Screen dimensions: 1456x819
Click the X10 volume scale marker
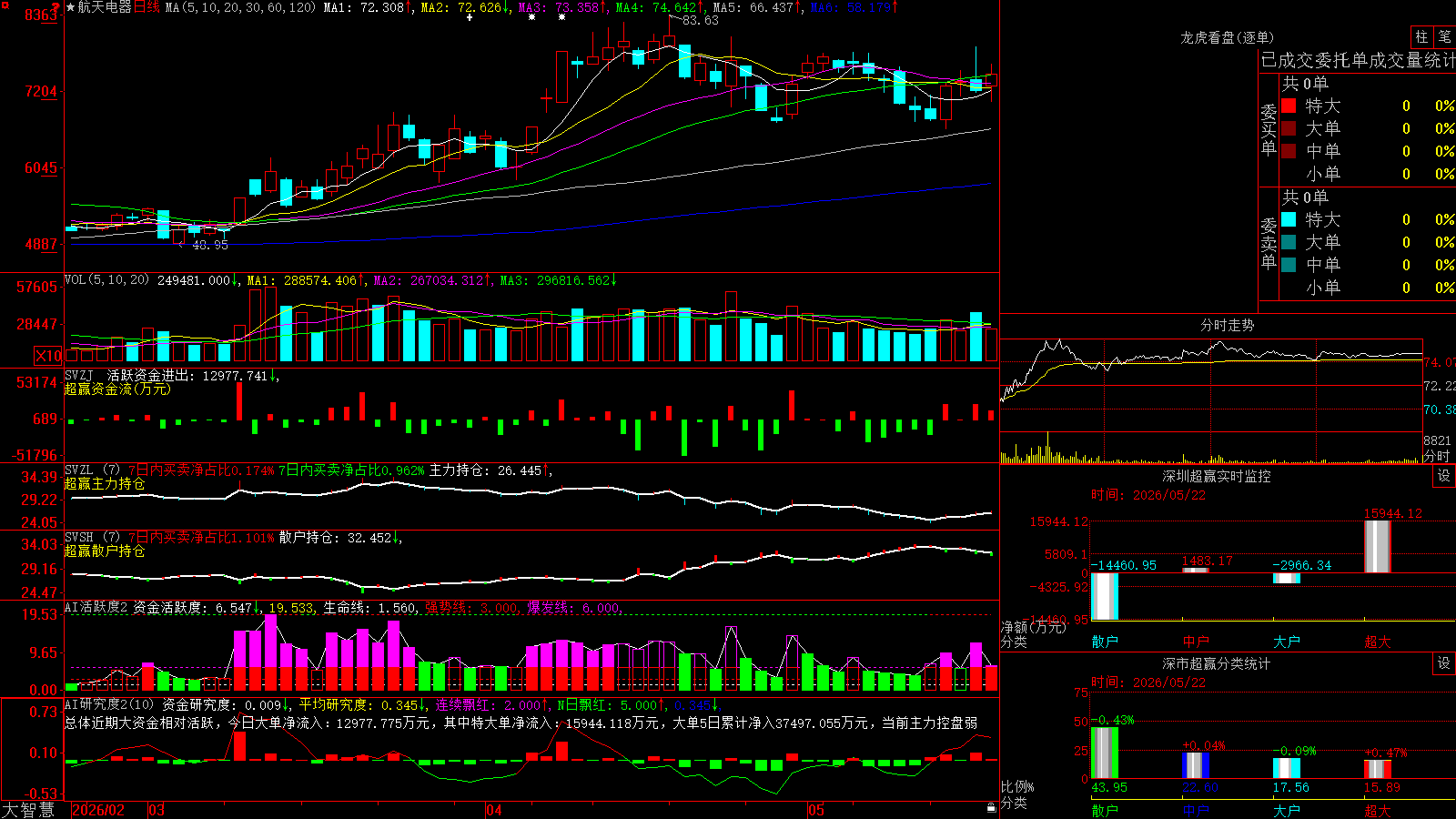[x=48, y=356]
